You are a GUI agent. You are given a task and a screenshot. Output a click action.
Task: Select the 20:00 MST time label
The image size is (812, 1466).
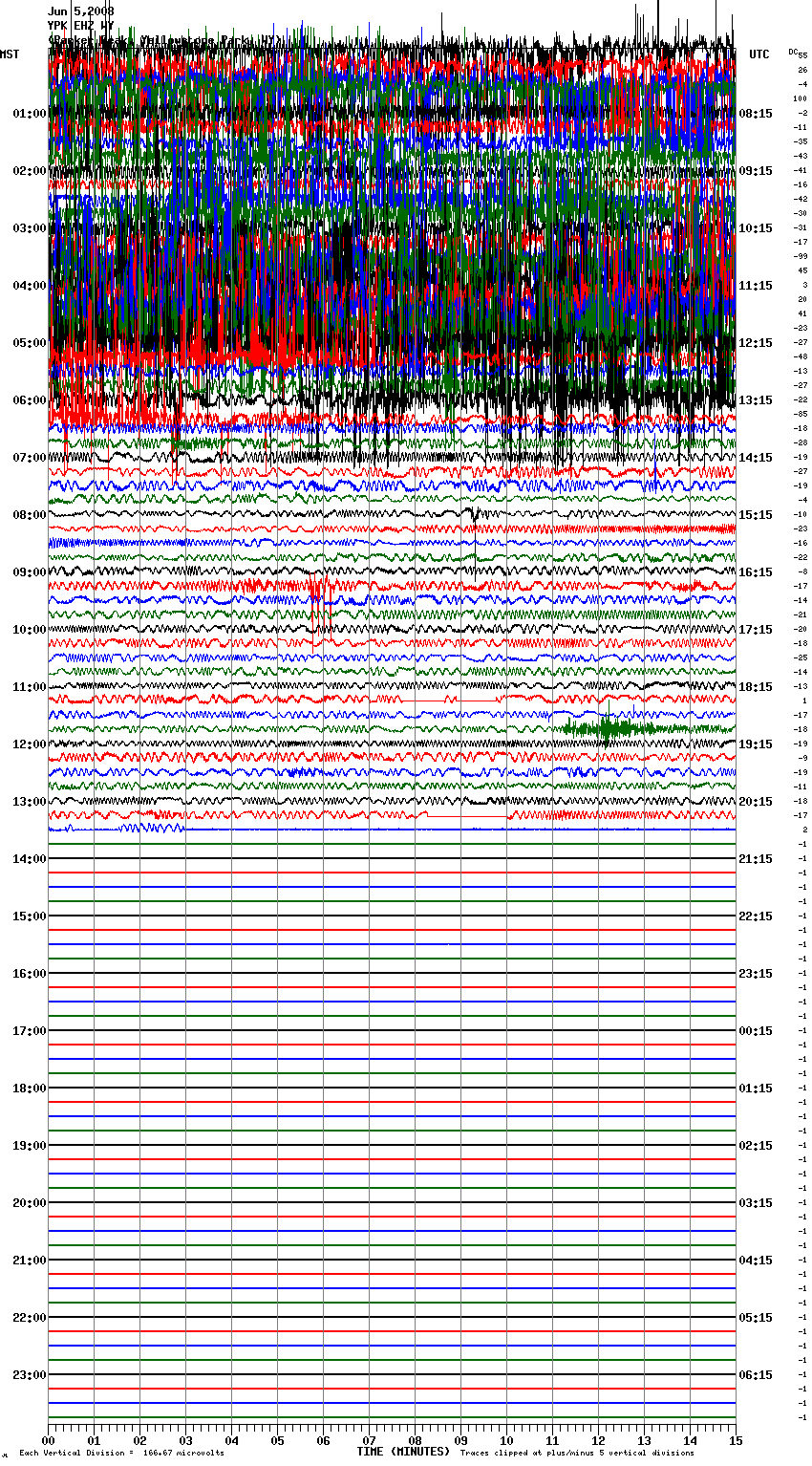[x=30, y=1203]
